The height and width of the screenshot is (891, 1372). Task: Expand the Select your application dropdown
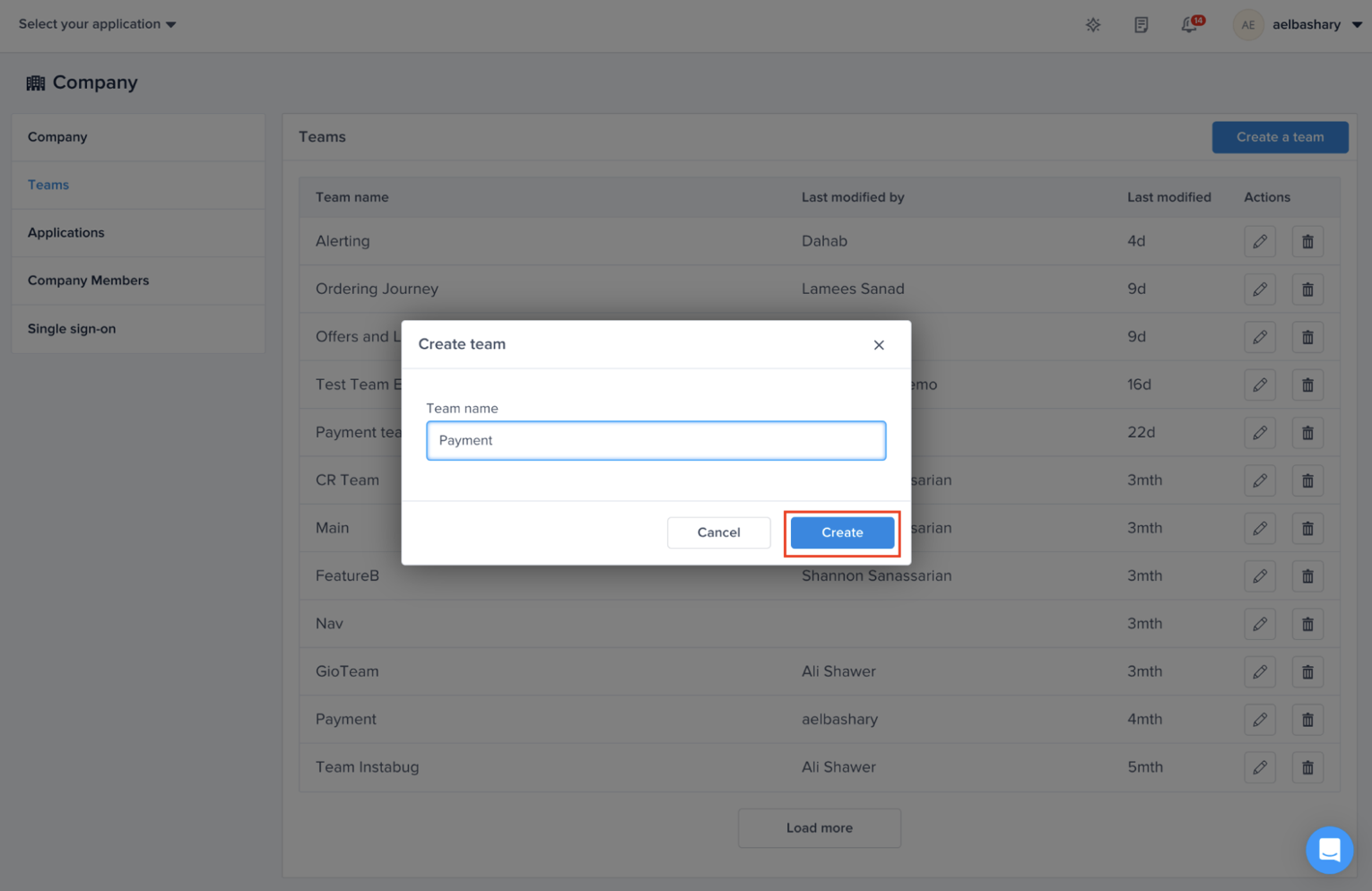coord(97,24)
